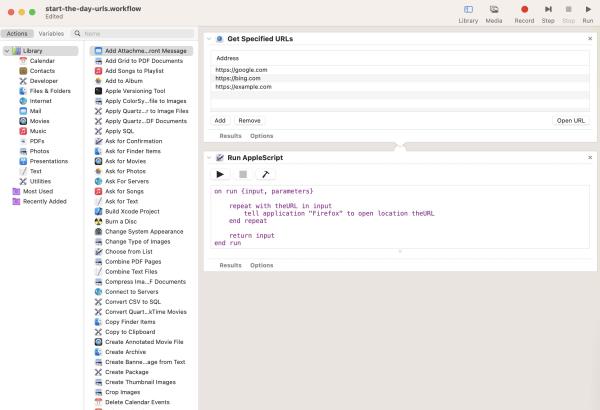Switch to the Variables segment
The width and height of the screenshot is (600, 410).
pos(51,33)
